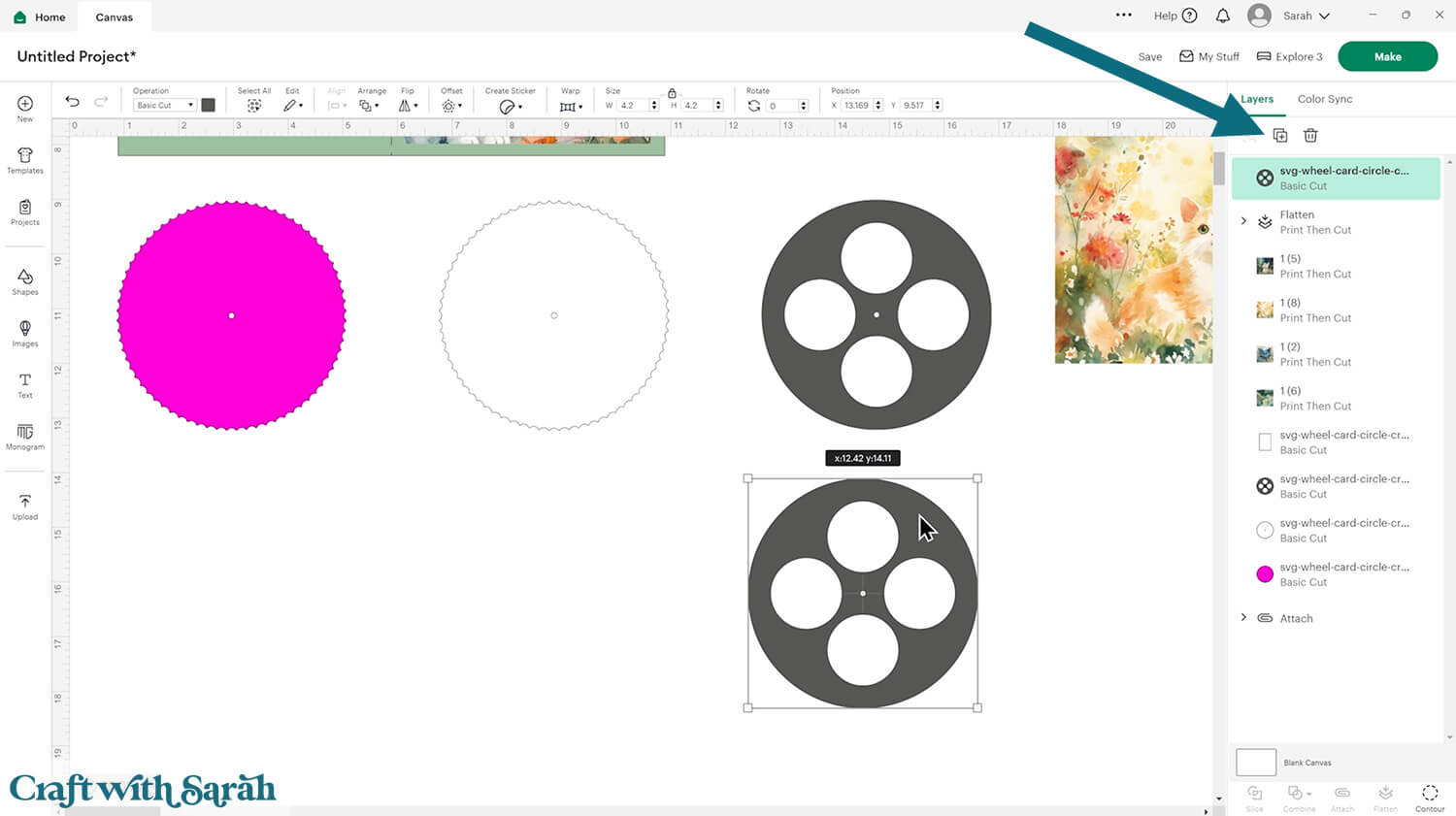Open the Combine dropdown

(1299, 798)
